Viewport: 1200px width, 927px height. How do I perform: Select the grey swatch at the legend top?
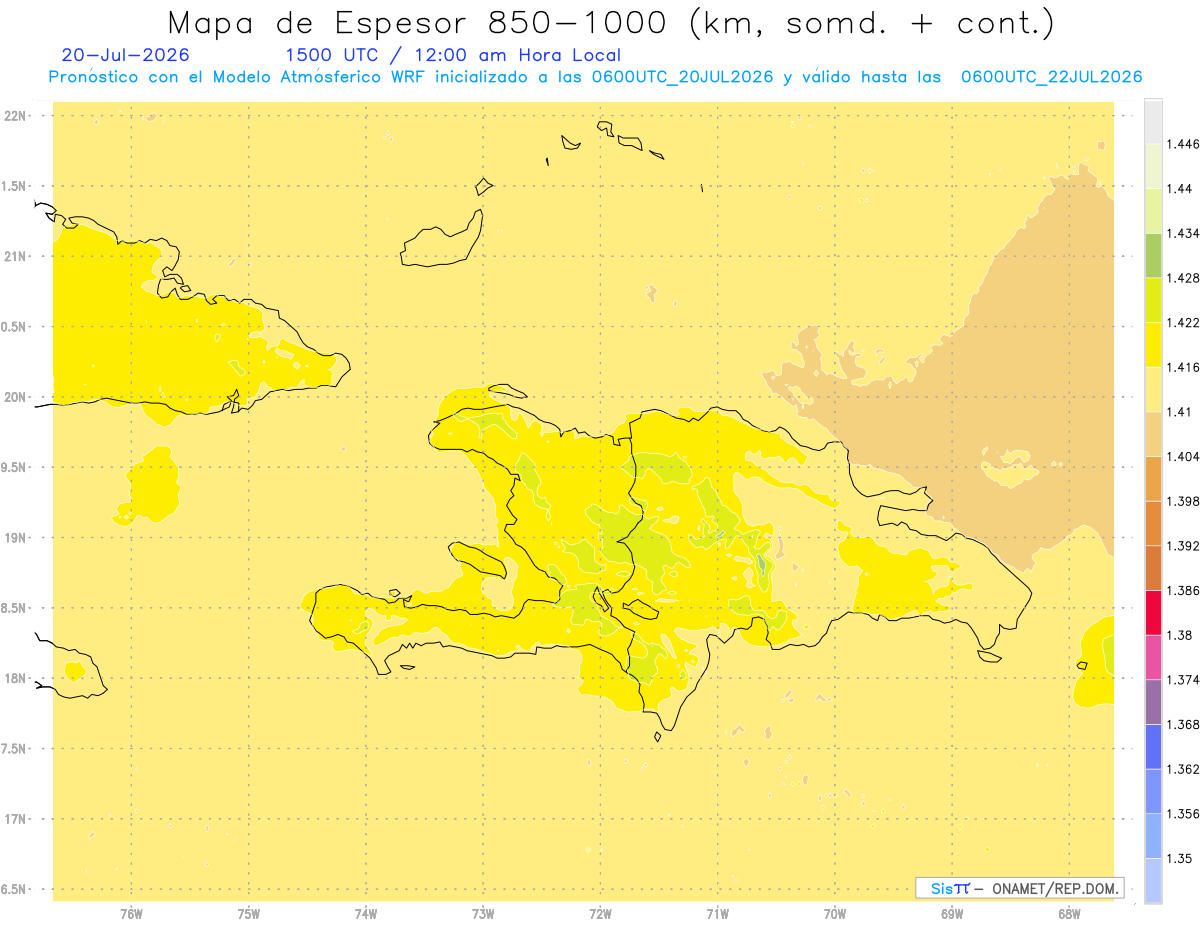coord(1153,121)
